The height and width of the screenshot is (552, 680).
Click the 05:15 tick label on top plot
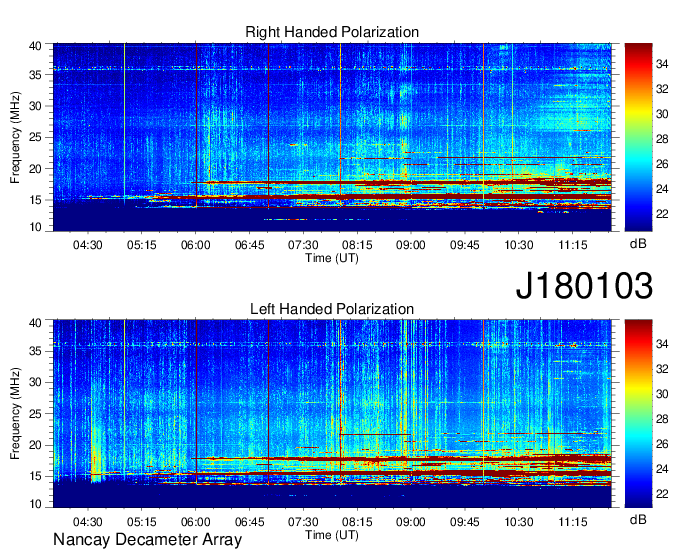(141, 245)
